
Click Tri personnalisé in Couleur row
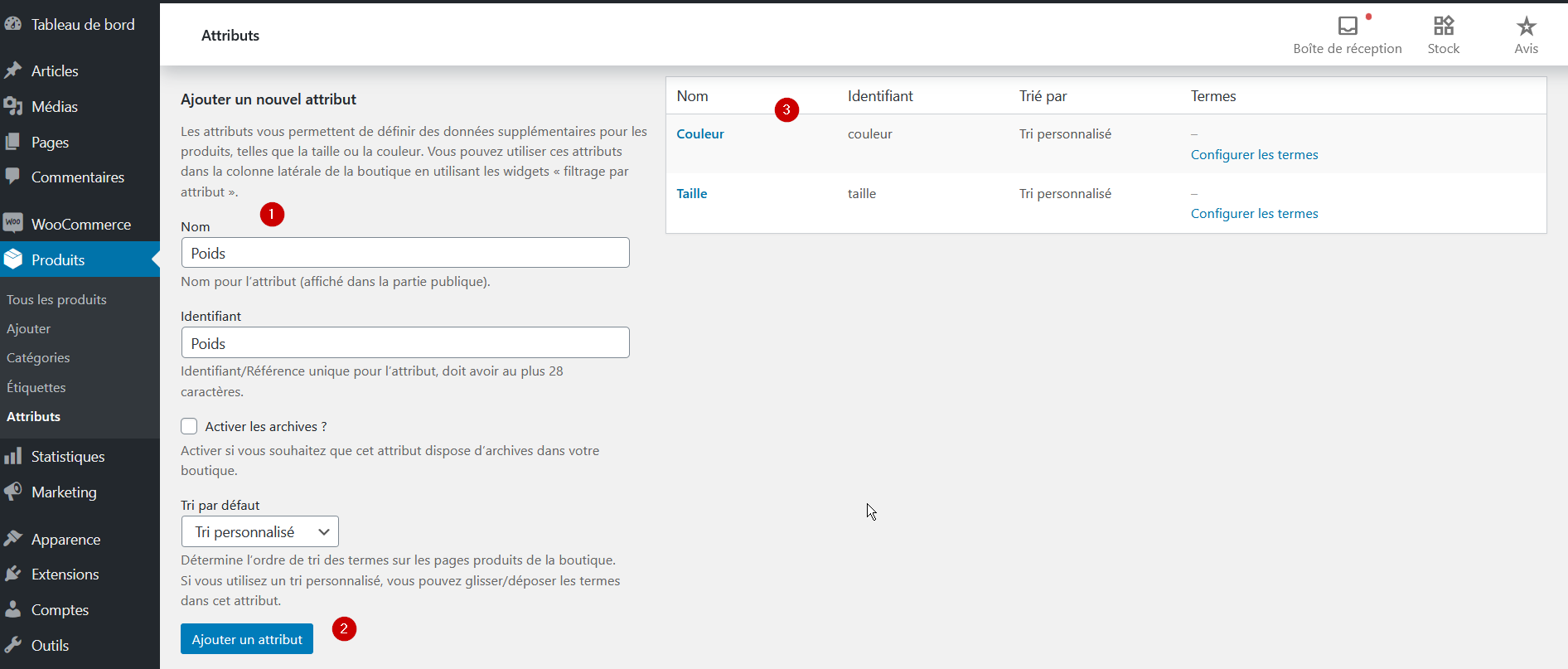(1065, 133)
